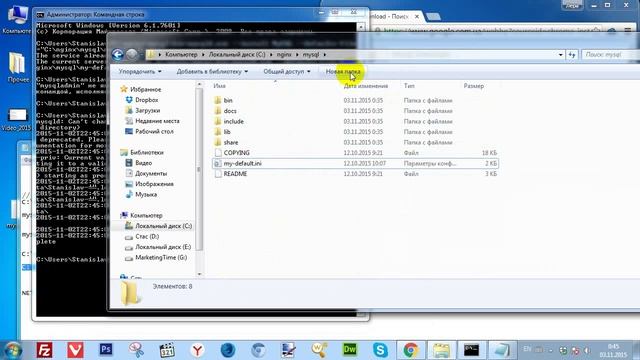640x360 pixels.
Task: Open the Media Player Classic taskbar icon
Action: [167, 350]
